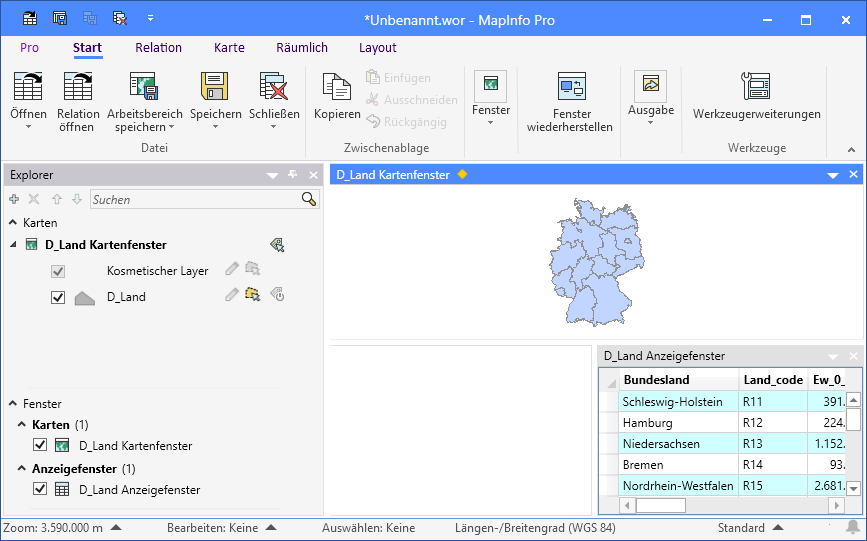
Task: Click notification bell in status bar
Action: point(853,527)
